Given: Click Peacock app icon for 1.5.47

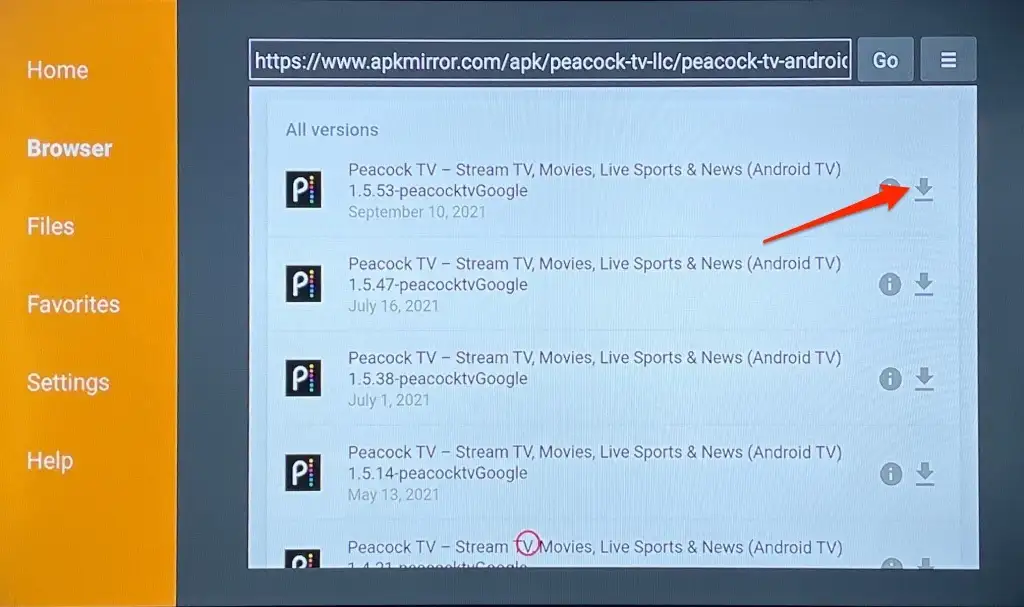Looking at the screenshot, I should 303,284.
